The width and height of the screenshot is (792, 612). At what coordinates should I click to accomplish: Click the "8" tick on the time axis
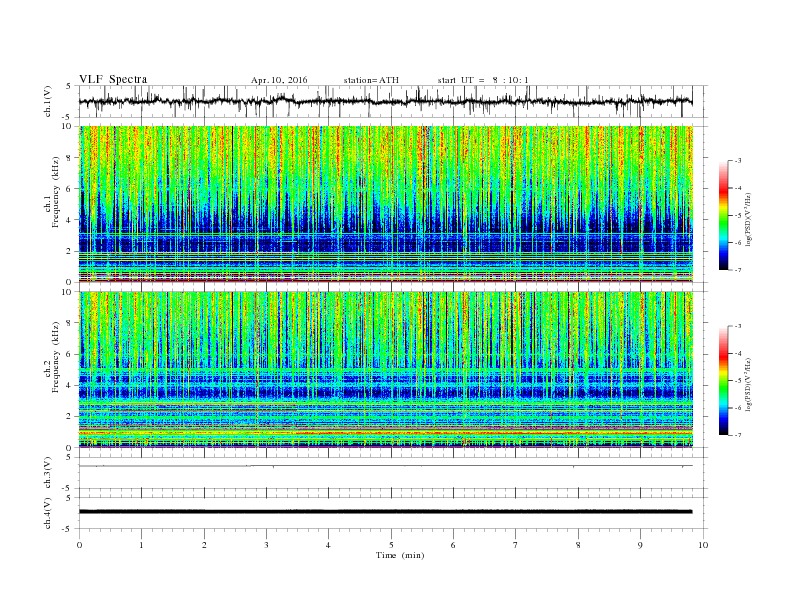578,545
